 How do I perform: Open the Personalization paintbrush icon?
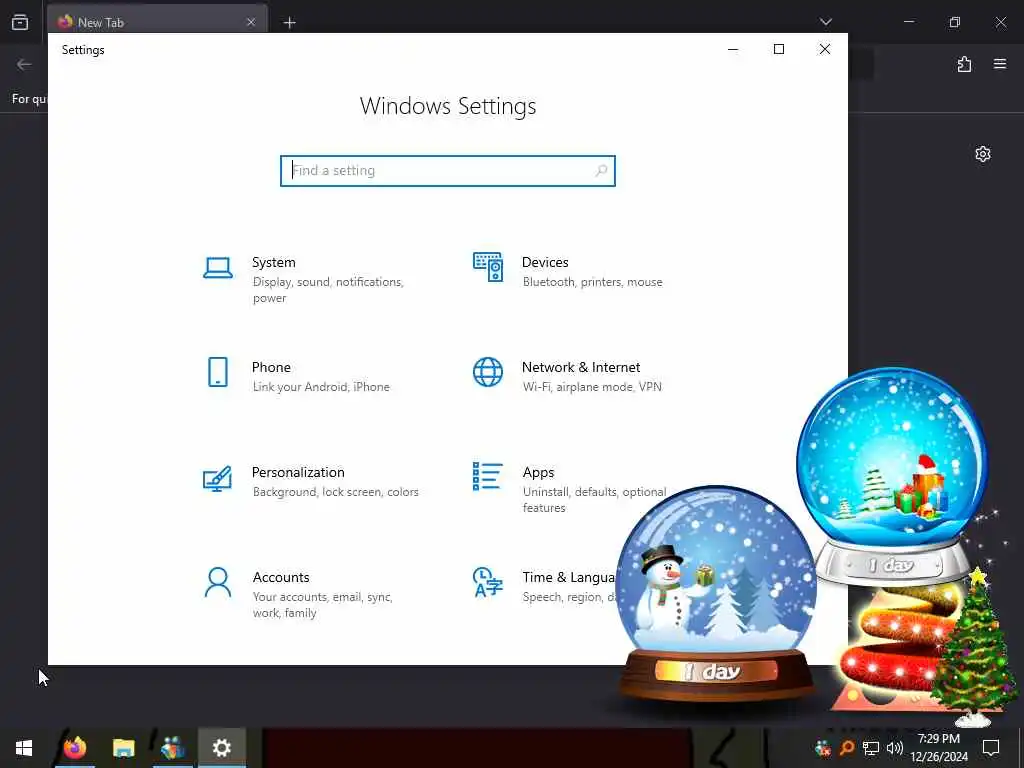click(x=217, y=478)
